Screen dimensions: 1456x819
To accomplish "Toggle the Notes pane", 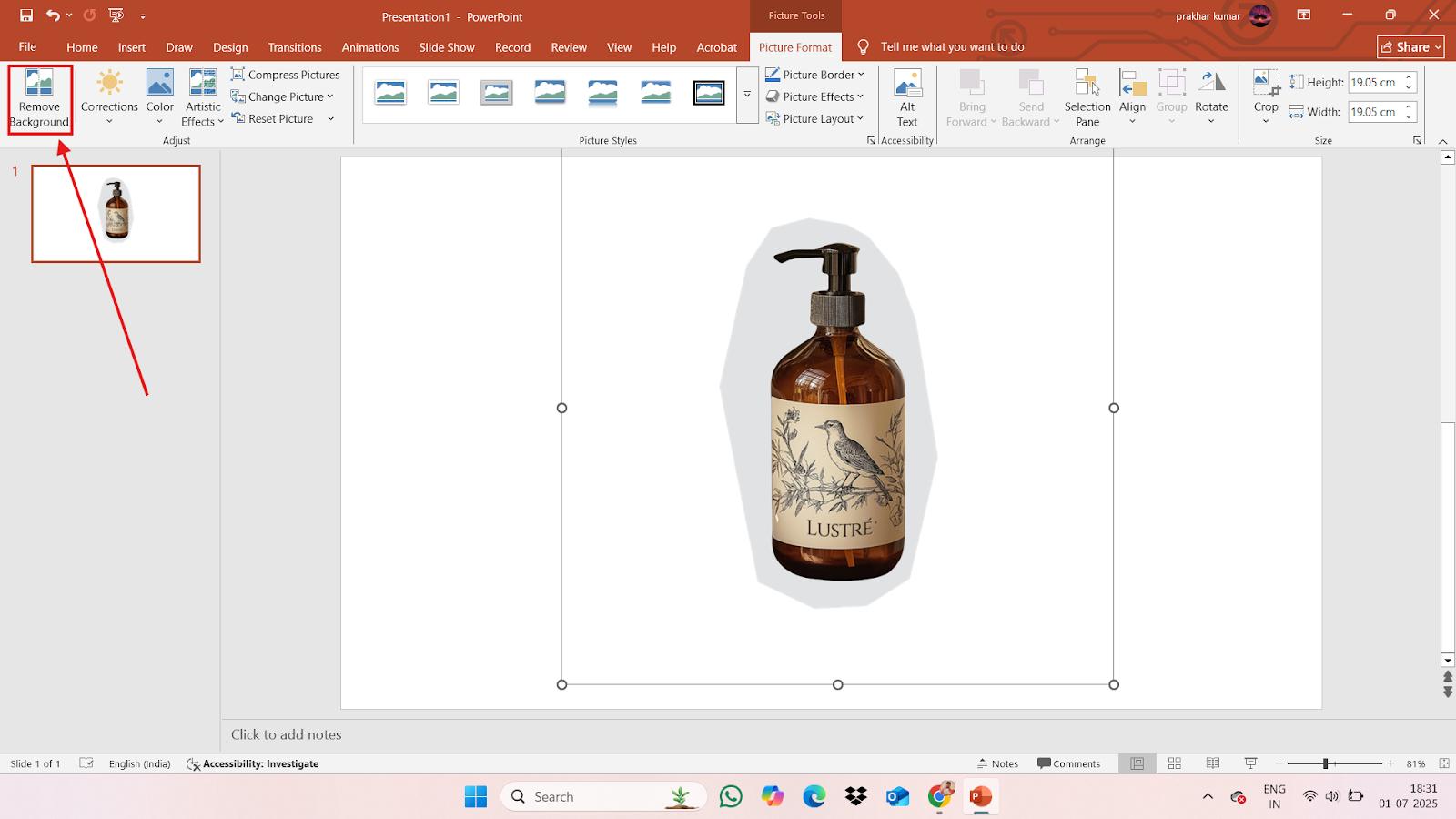I will click(997, 763).
